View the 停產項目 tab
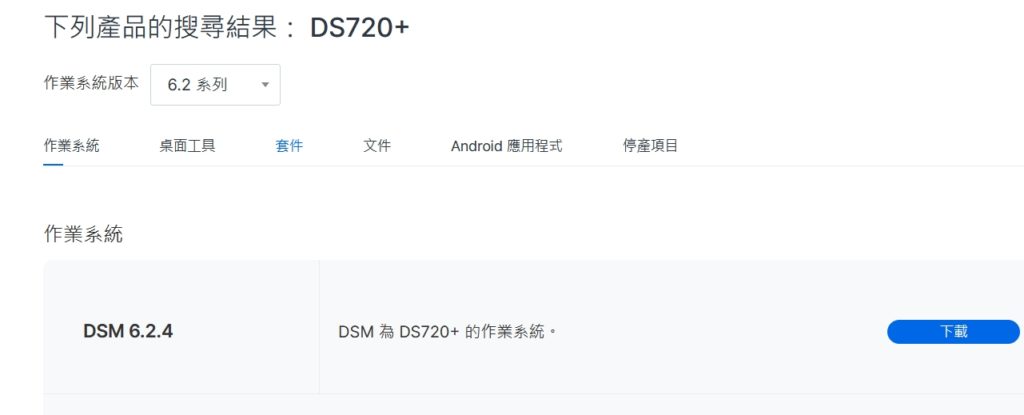 tap(650, 146)
